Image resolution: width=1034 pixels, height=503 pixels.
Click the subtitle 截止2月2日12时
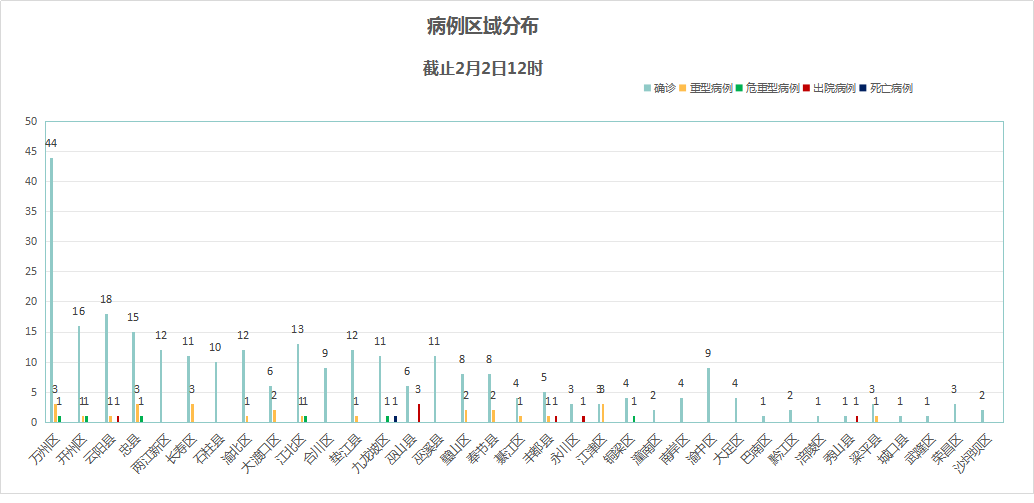482,69
